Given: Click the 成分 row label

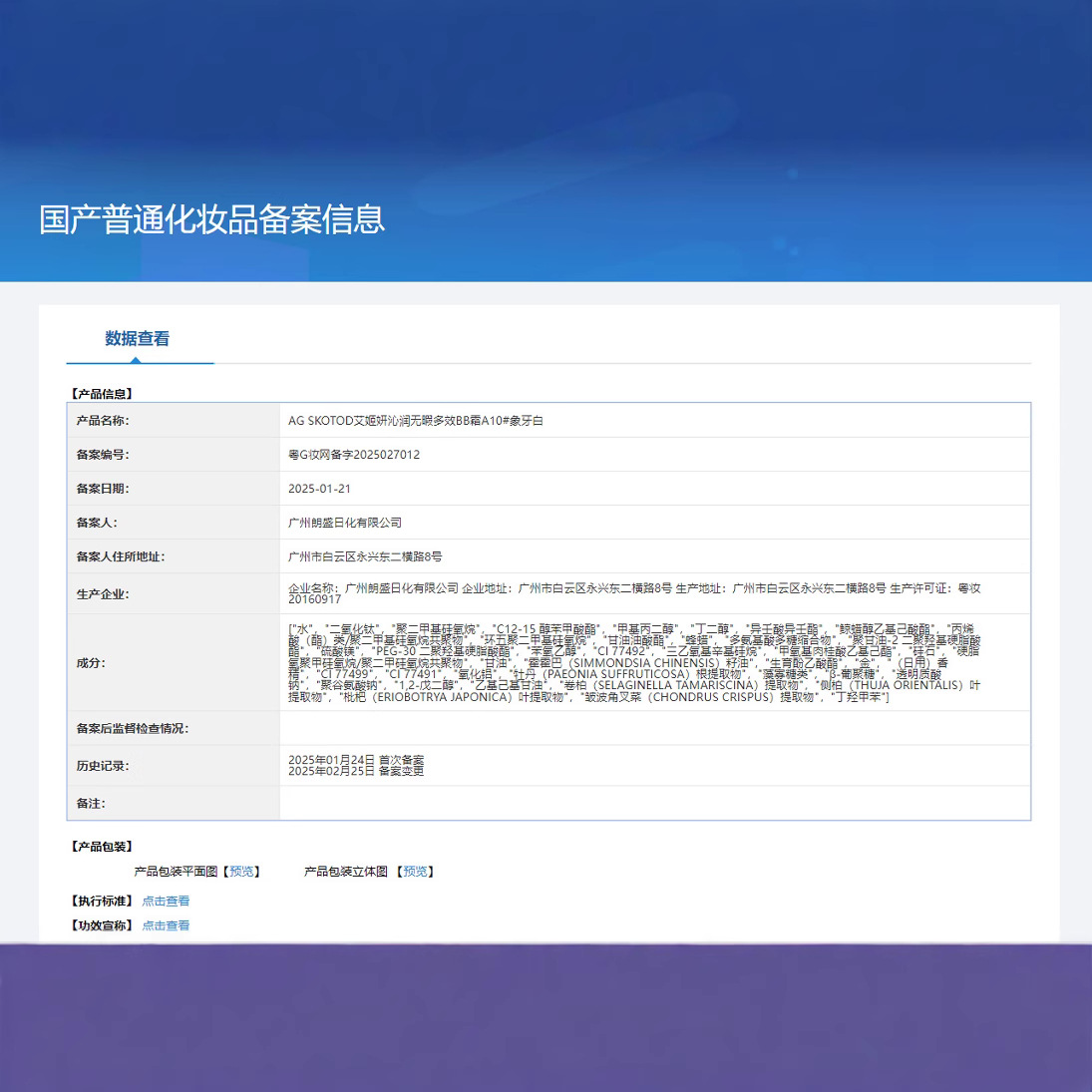Looking at the screenshot, I should 91,663.
